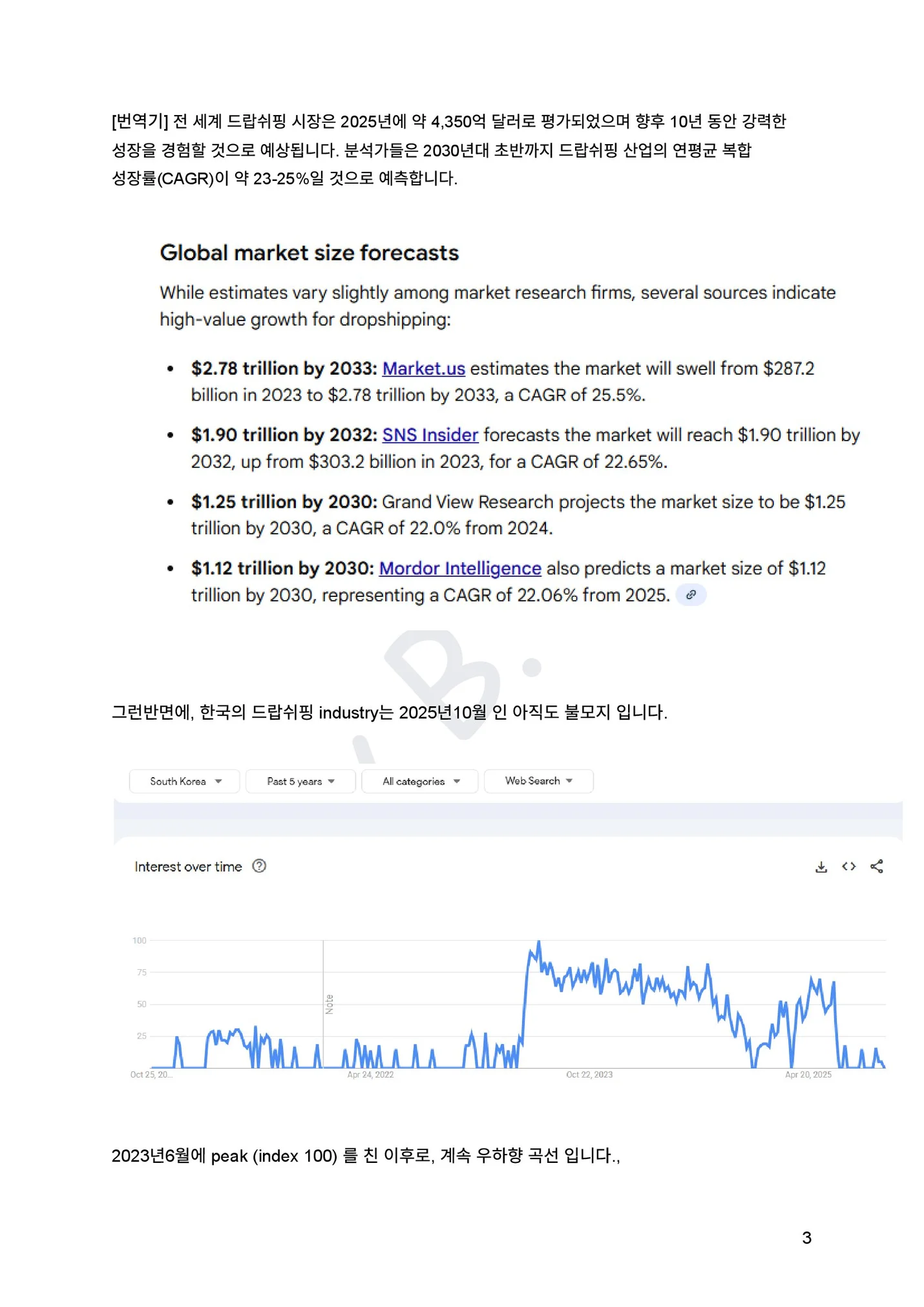Open the South Korea region dropdown
The width and height of the screenshot is (924, 1307).
click(185, 781)
